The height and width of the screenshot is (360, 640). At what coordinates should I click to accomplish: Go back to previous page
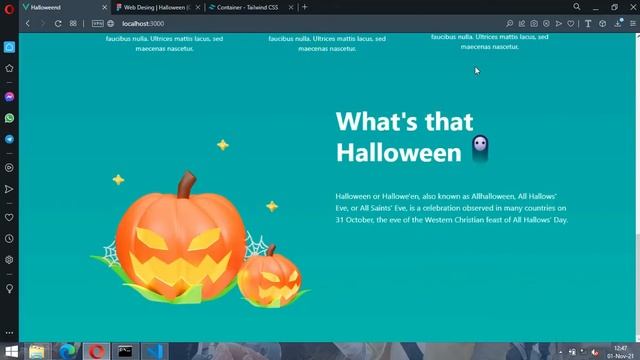[28, 24]
